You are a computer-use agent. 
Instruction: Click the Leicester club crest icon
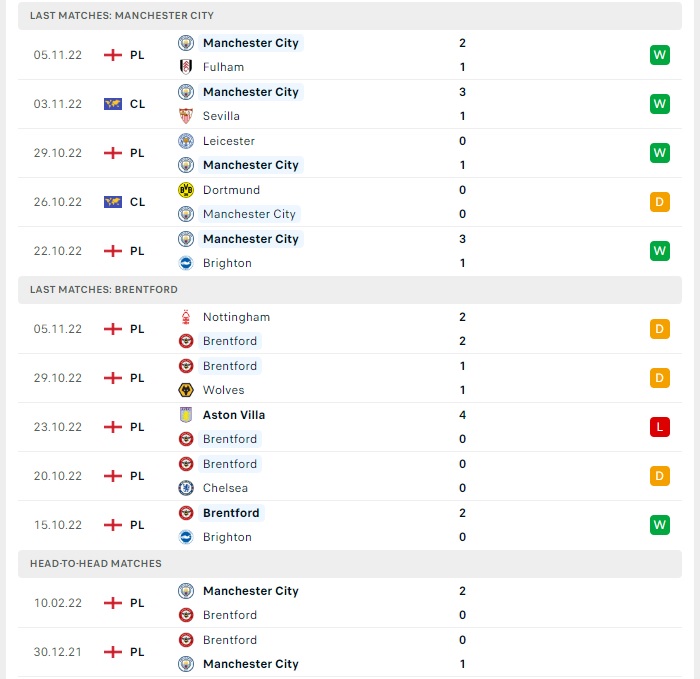[185, 141]
